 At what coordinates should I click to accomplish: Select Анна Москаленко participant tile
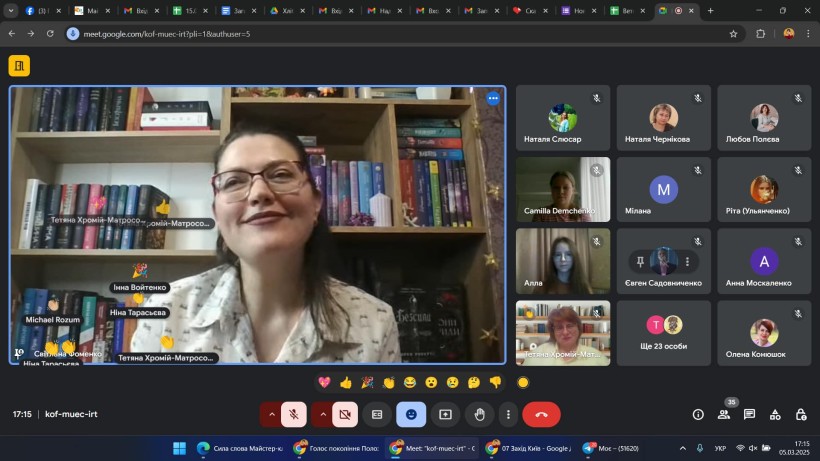pyautogui.click(x=764, y=261)
